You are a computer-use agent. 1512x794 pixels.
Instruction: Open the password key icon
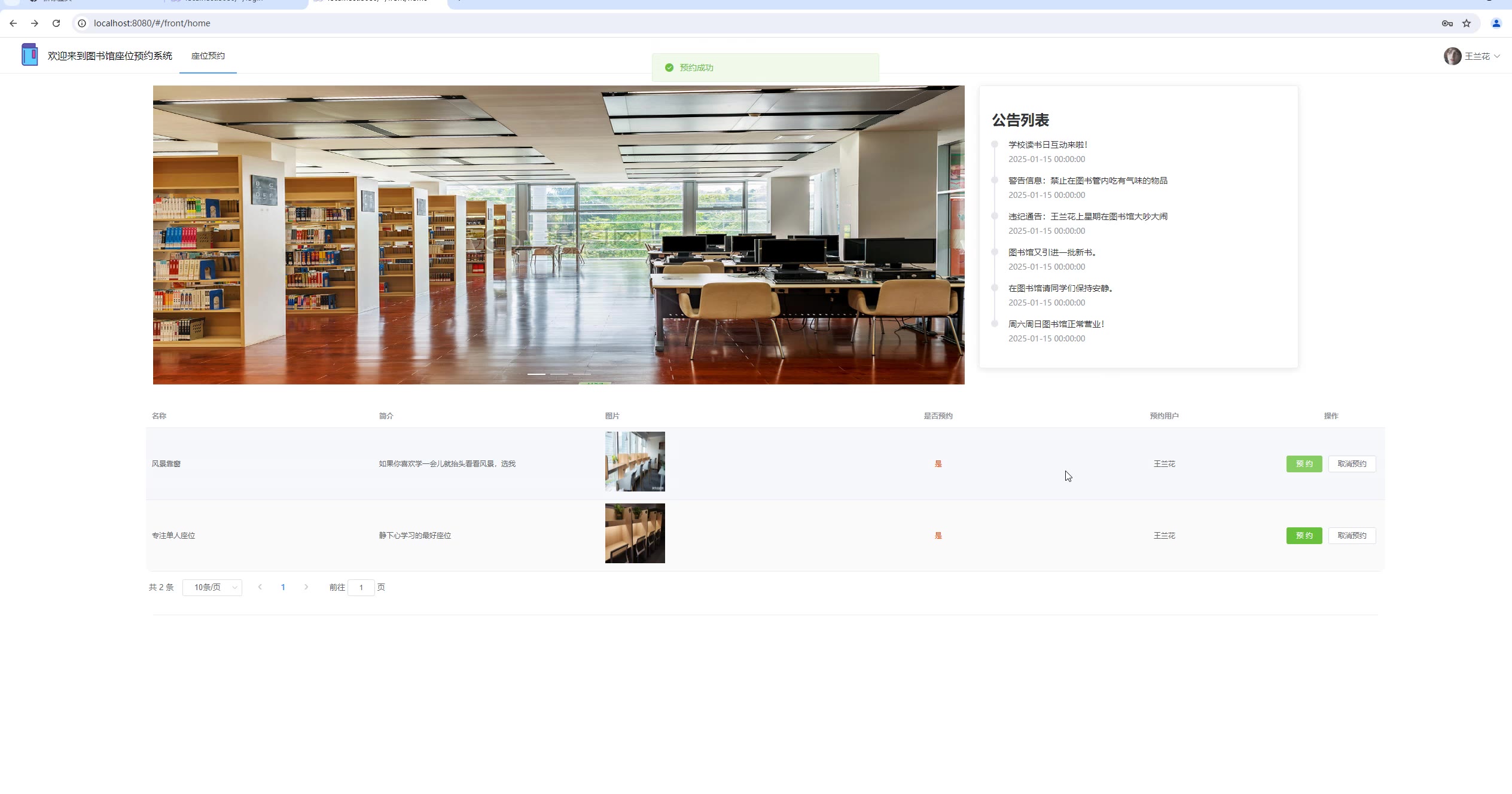click(1447, 23)
